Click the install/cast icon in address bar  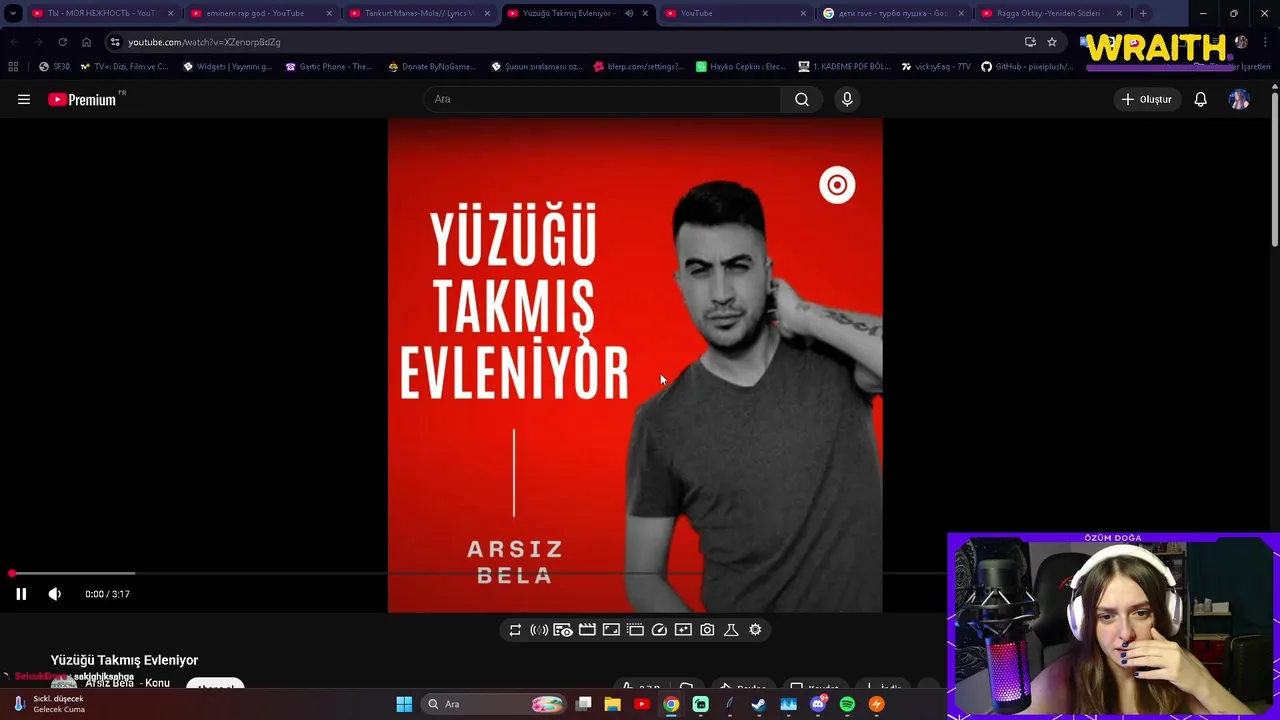1030,42
